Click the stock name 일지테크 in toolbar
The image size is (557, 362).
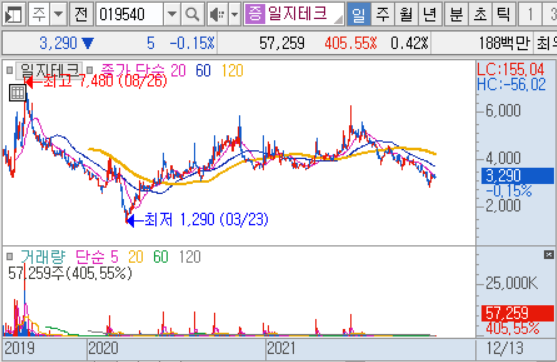(298, 13)
